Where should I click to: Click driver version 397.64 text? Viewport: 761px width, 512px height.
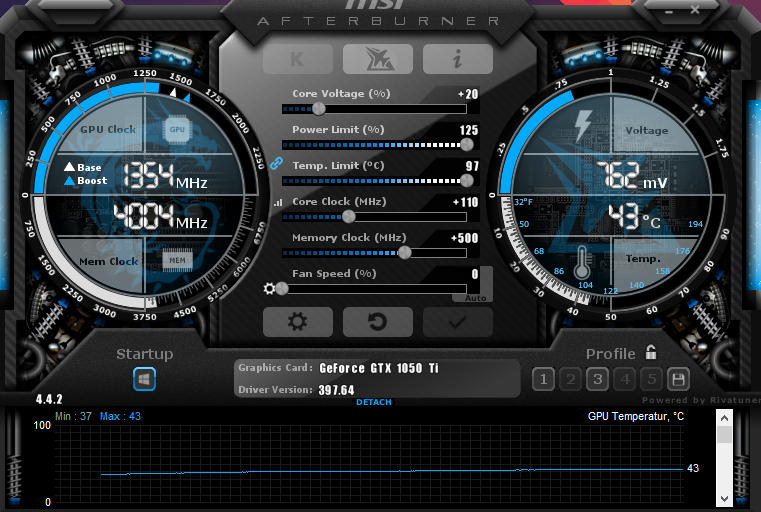point(336,390)
